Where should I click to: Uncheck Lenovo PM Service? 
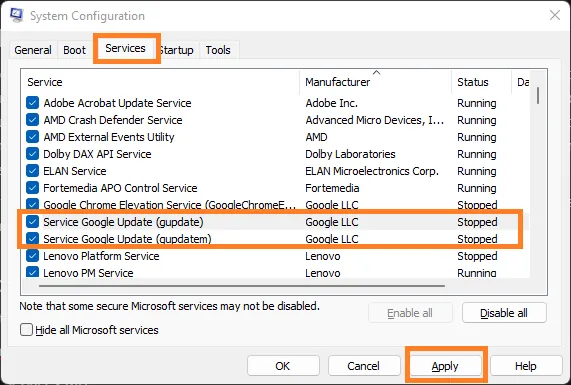click(x=32, y=272)
